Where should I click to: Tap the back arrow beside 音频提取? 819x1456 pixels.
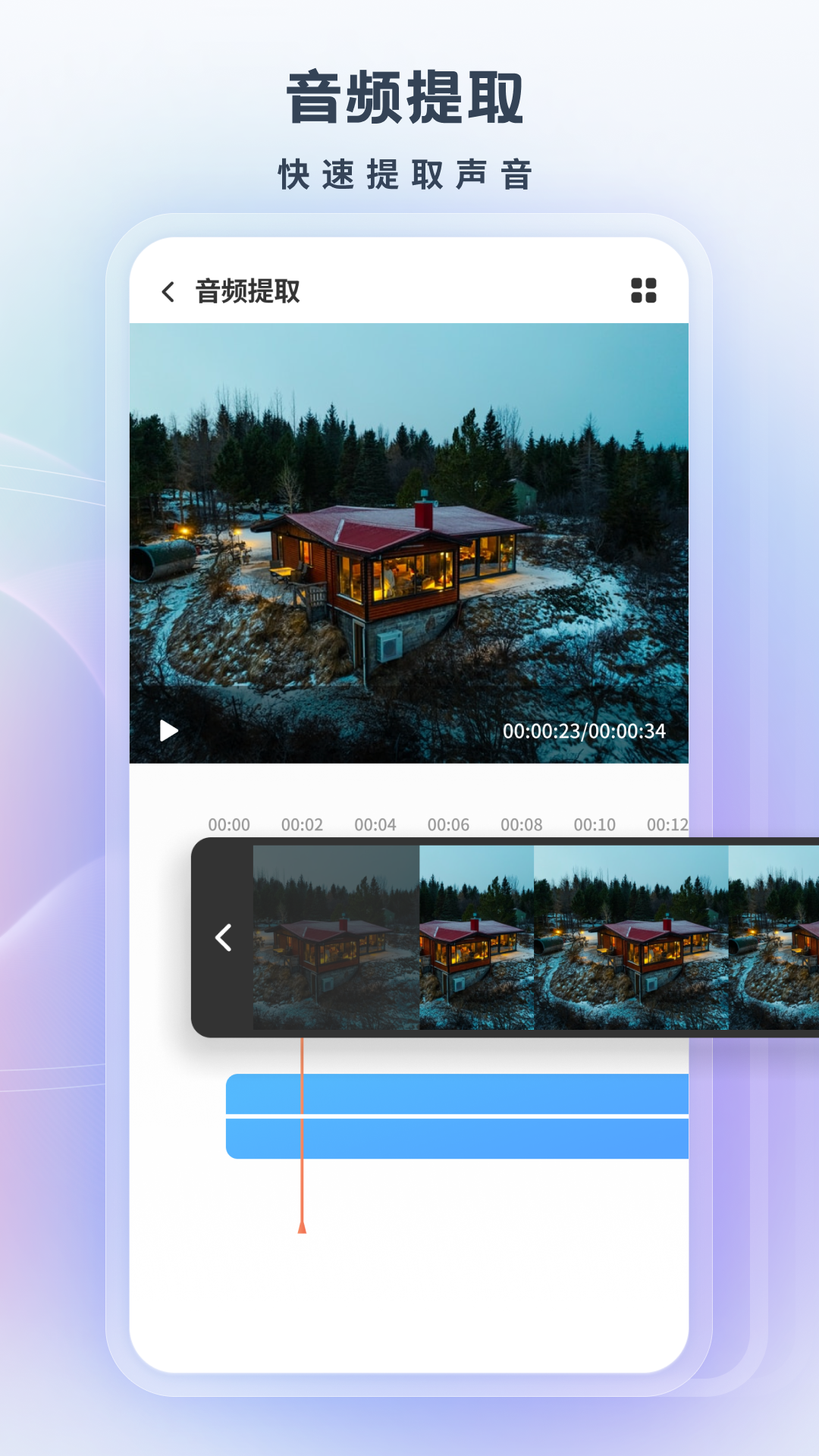168,291
